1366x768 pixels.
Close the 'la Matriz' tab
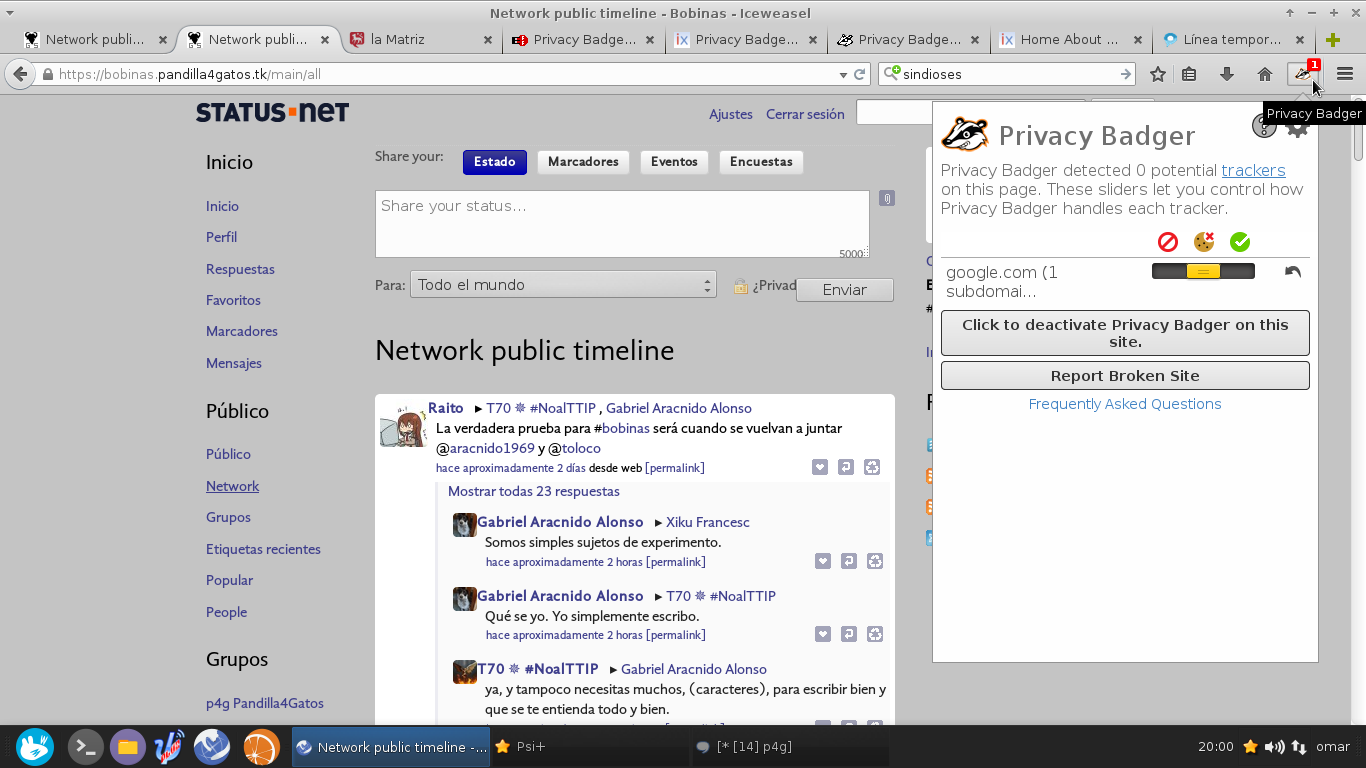[x=488, y=40]
